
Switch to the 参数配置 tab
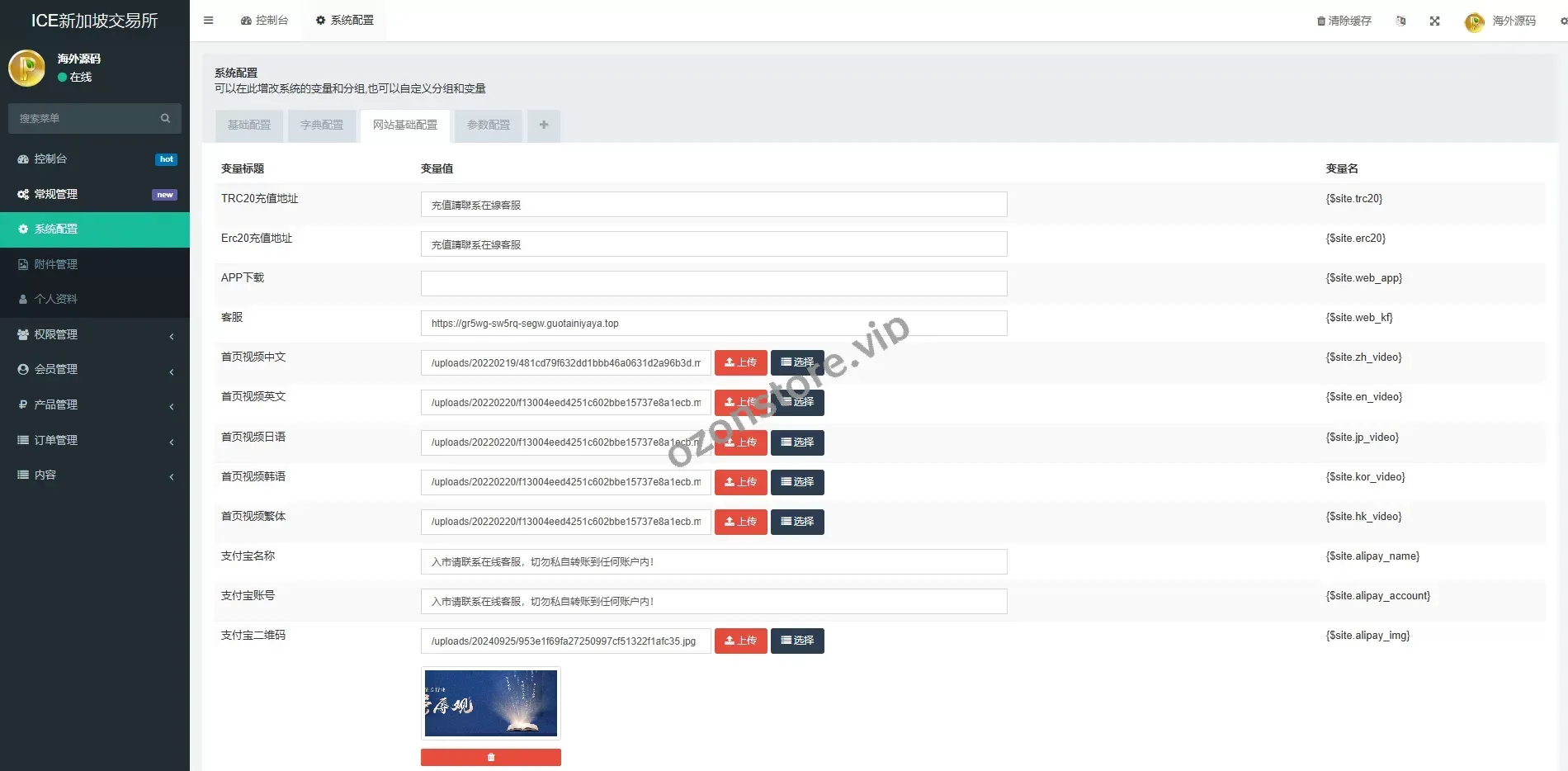(x=489, y=125)
